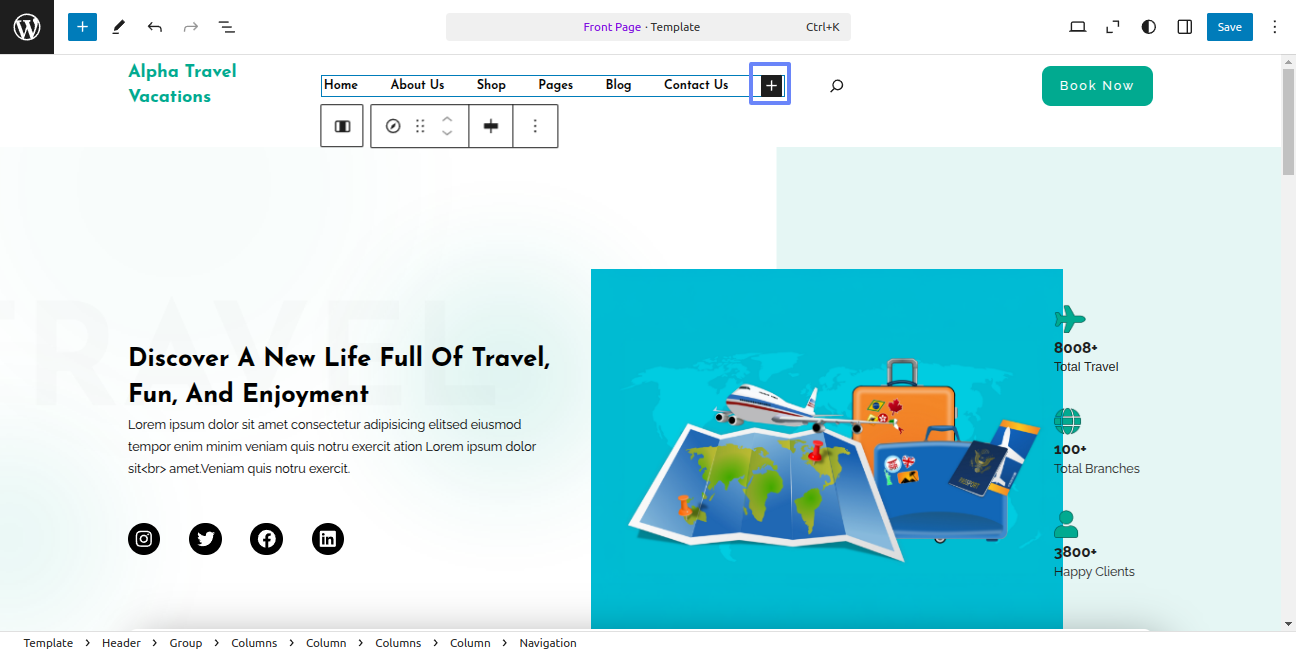Select the Lorem ipsum paragraph text
Image resolution: width=1296 pixels, height=653 pixels.
click(x=332, y=446)
